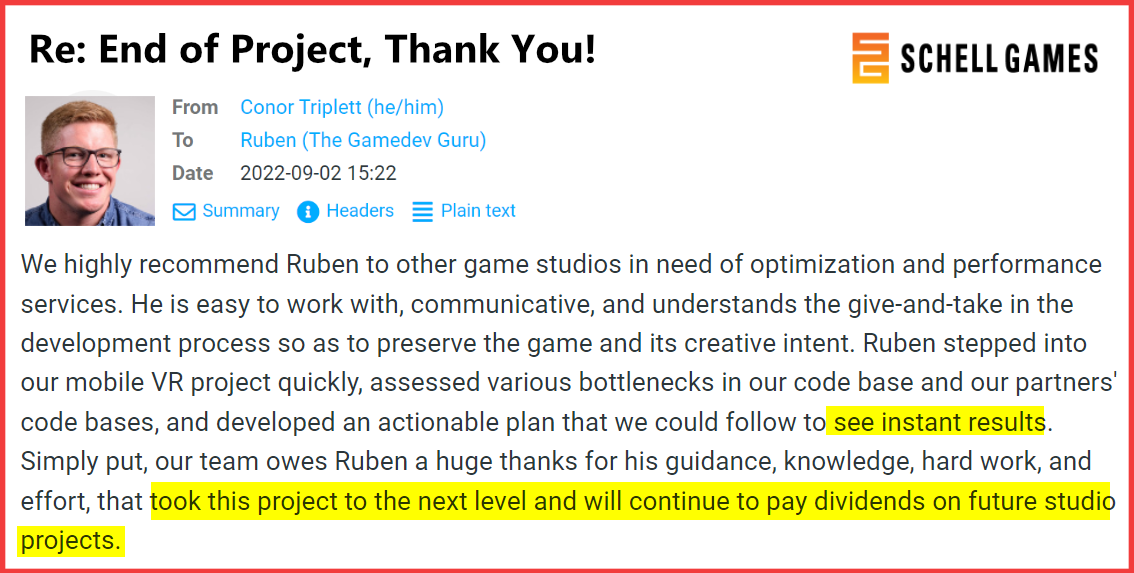Click the "To" field label
This screenshot has width=1134, height=573.
pos(183,140)
